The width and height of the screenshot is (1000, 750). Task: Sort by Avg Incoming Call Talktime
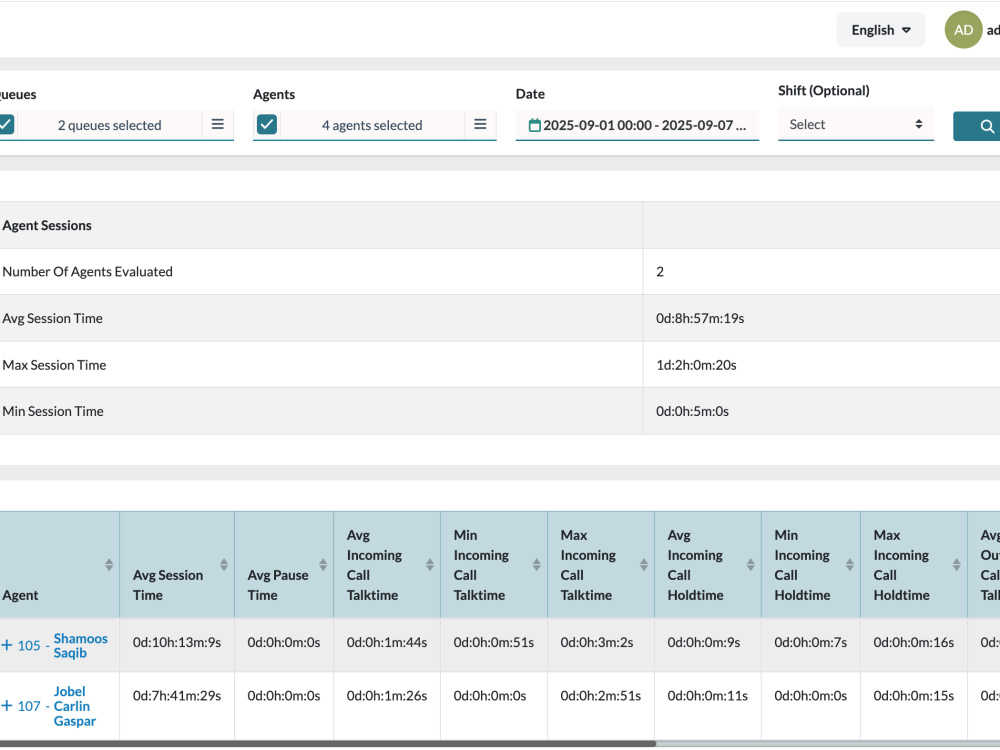[x=430, y=564]
